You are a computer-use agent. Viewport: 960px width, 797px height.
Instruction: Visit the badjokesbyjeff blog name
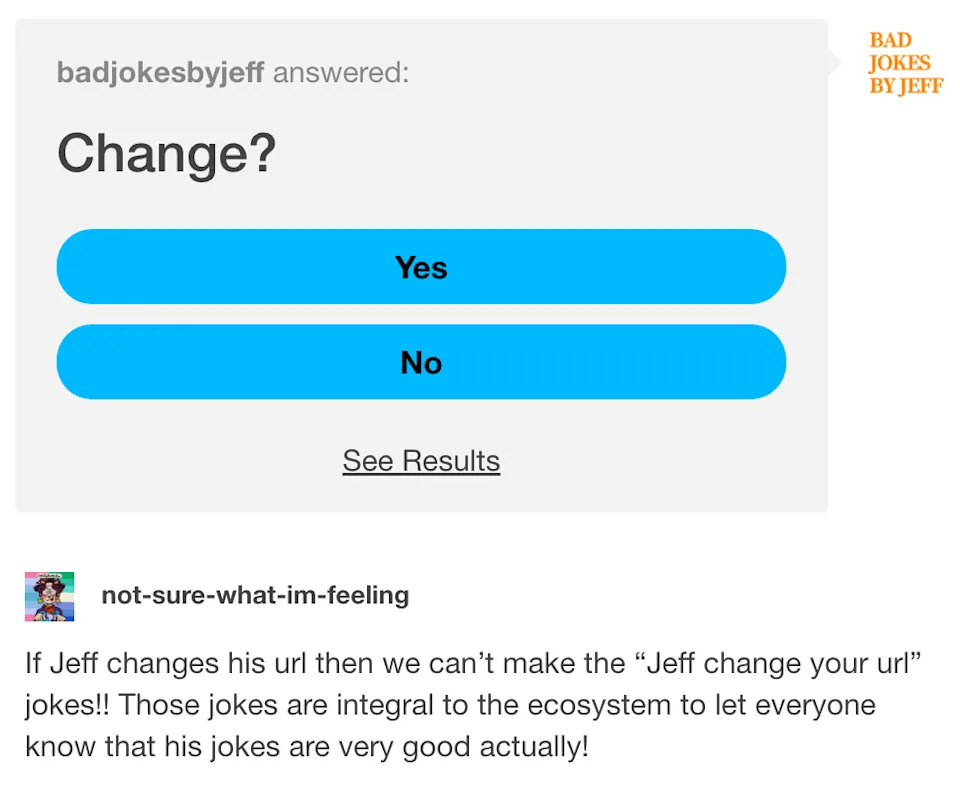click(x=160, y=73)
